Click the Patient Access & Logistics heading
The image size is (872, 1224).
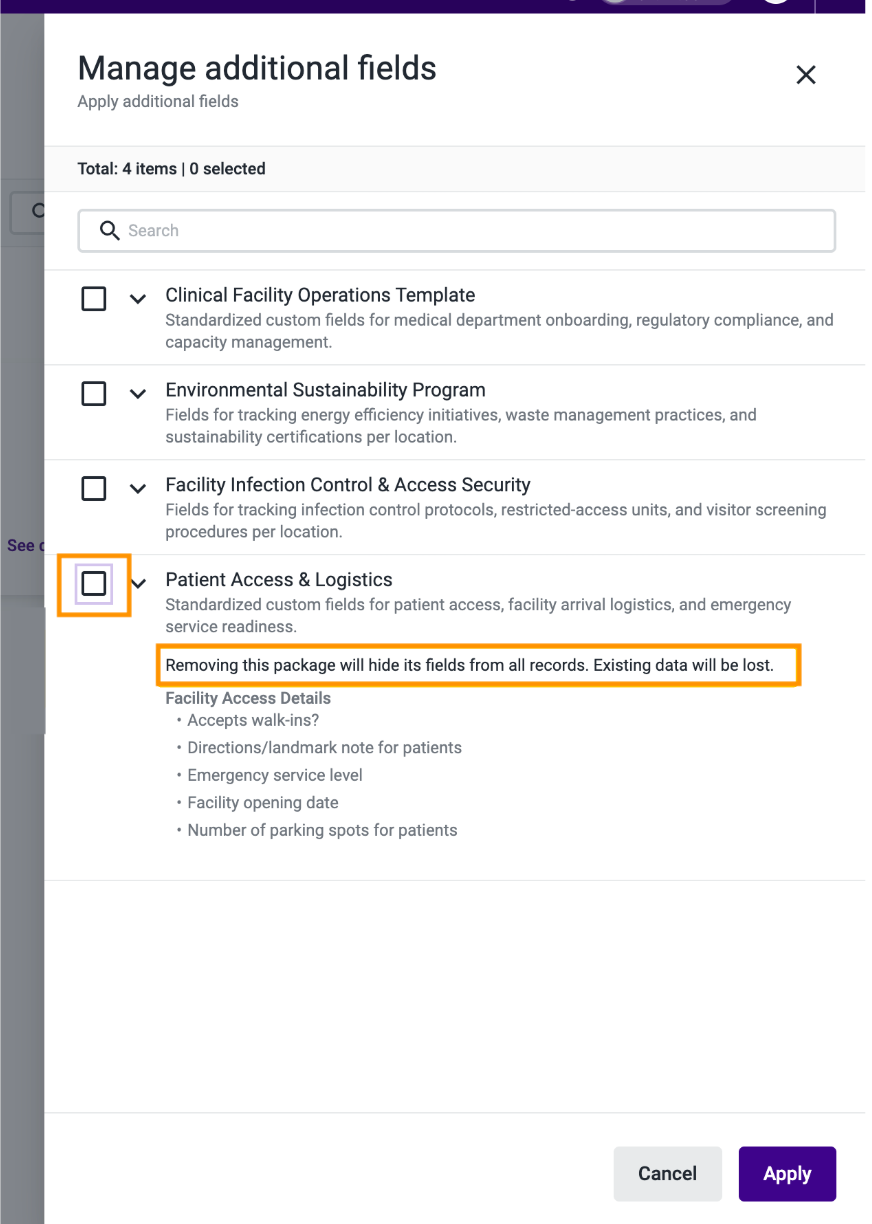pos(279,580)
